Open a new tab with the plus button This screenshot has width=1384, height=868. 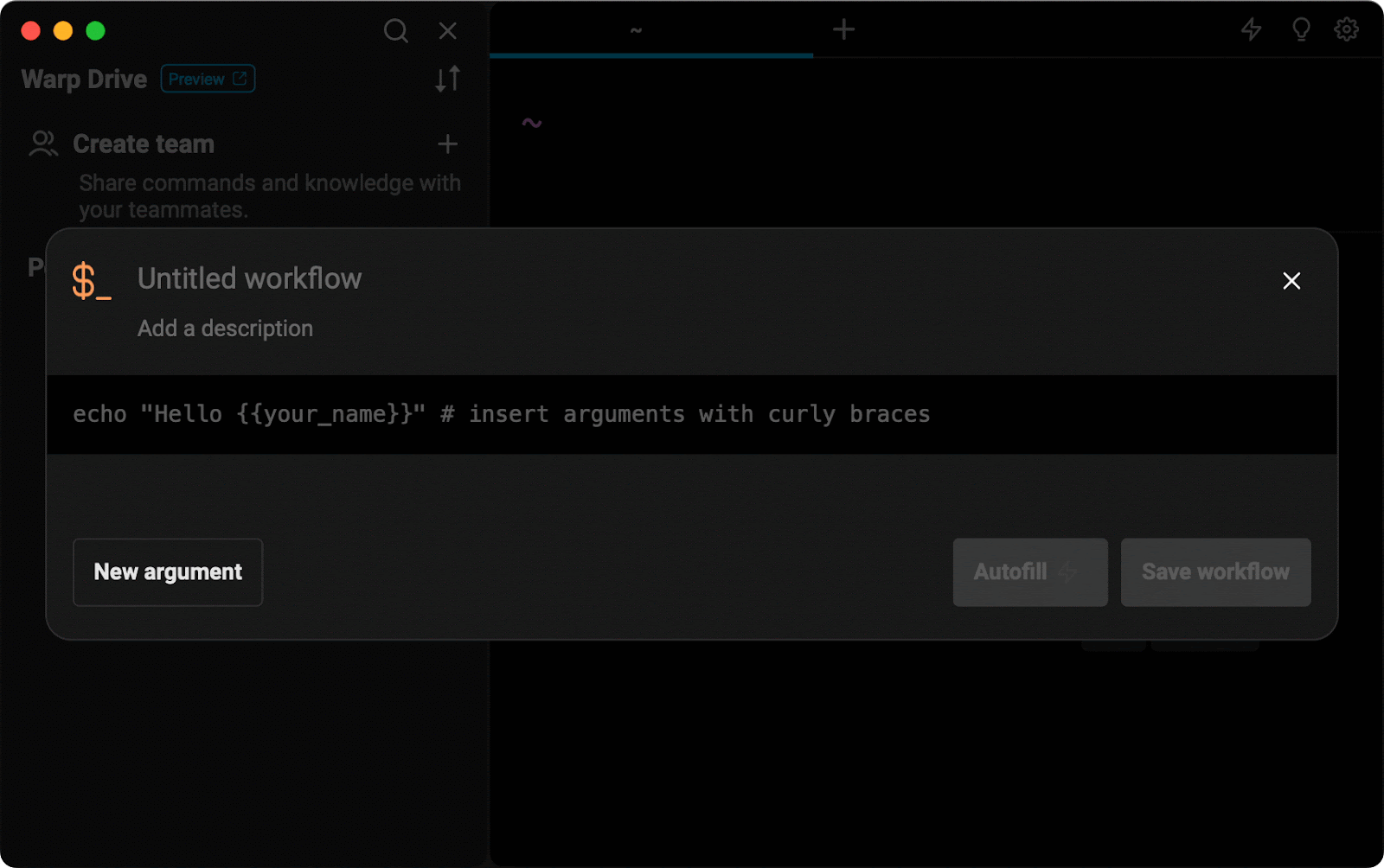click(x=843, y=30)
